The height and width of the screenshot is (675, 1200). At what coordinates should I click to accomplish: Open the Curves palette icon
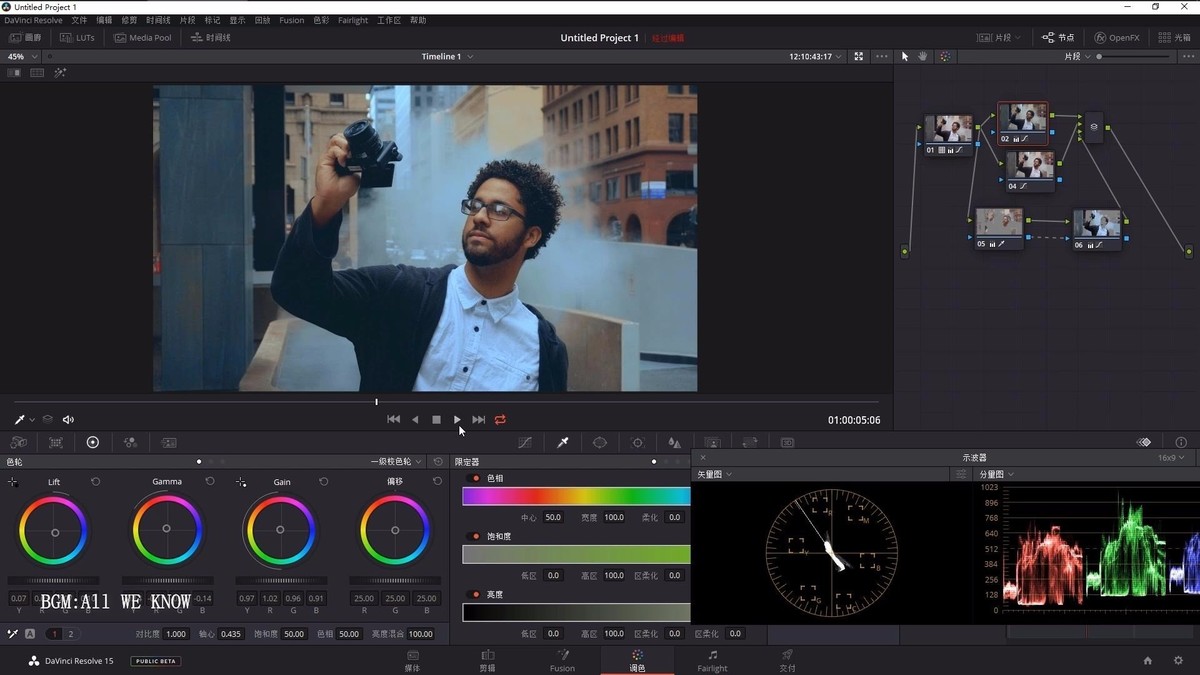pos(525,442)
